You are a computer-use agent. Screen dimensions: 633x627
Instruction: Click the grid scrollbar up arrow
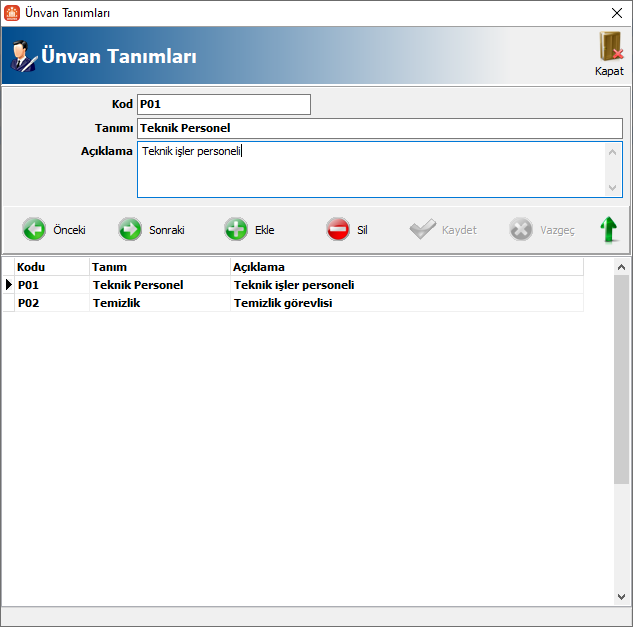(622, 267)
